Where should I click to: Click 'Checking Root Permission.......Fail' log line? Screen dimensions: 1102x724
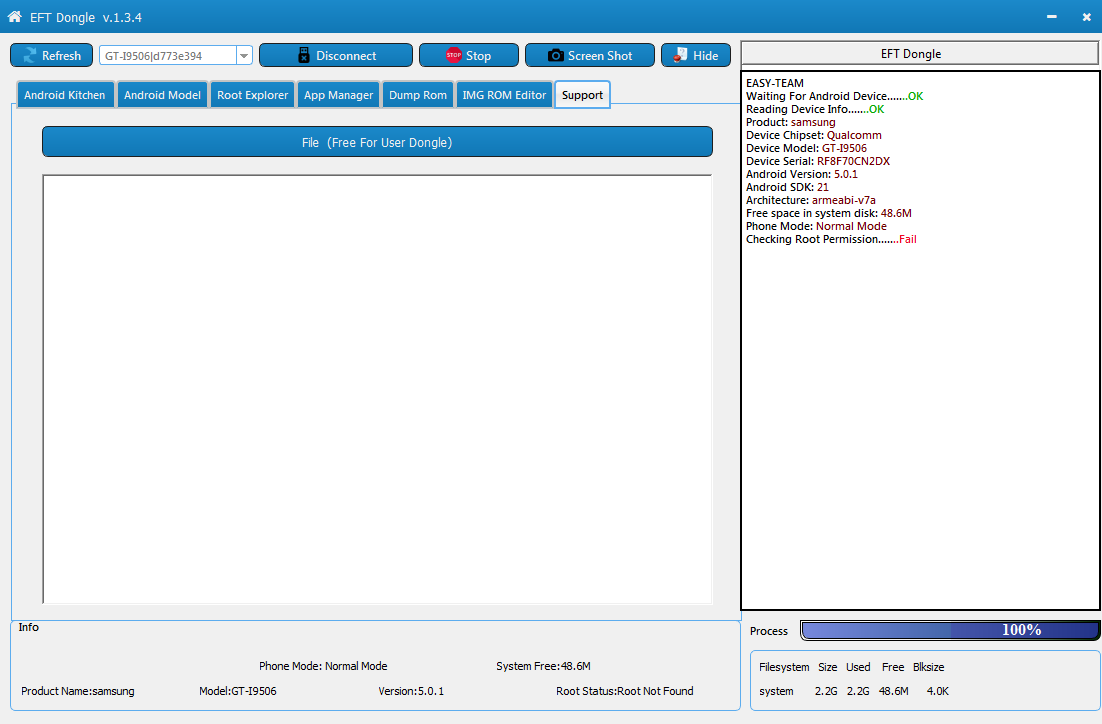[x=831, y=239]
